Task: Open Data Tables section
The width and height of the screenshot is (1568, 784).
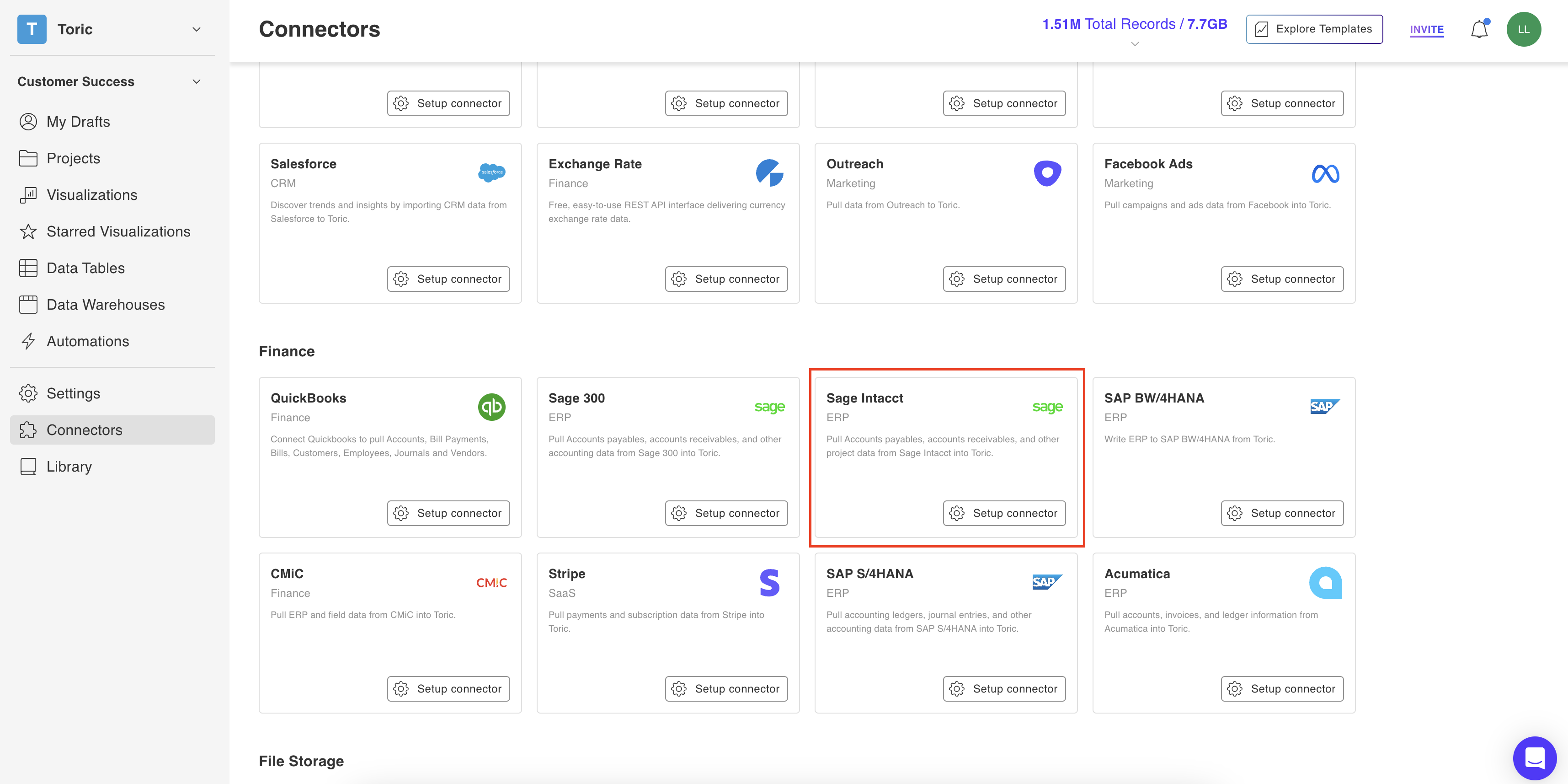Action: pos(112,268)
